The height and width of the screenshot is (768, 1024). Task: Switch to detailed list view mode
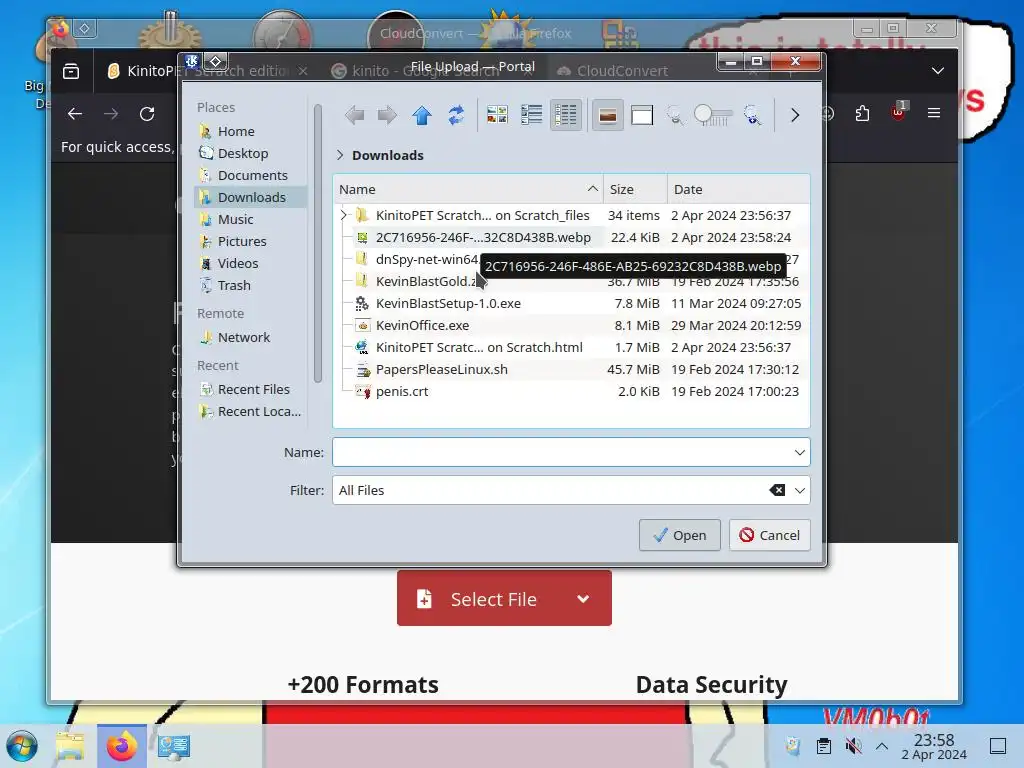point(566,116)
